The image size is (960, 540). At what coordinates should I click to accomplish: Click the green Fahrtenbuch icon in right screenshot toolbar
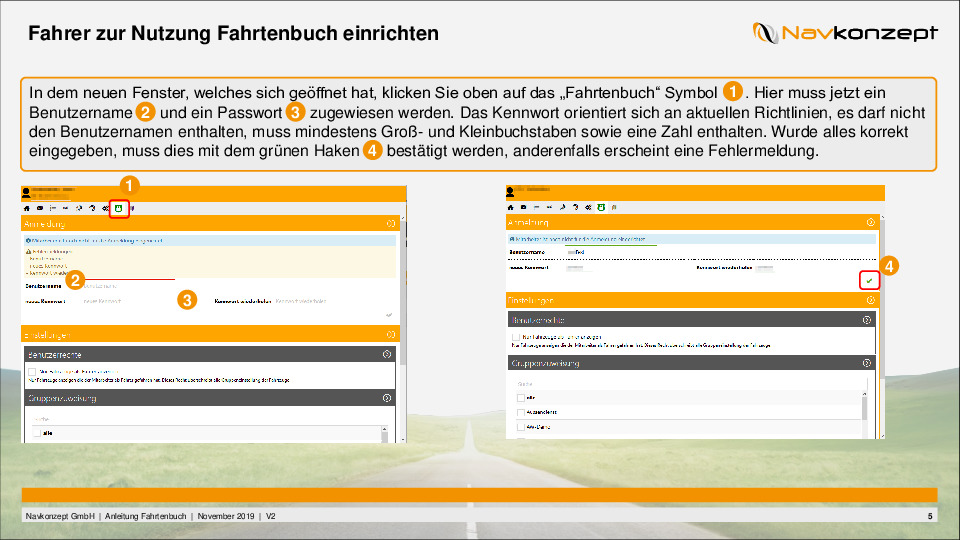[601, 207]
